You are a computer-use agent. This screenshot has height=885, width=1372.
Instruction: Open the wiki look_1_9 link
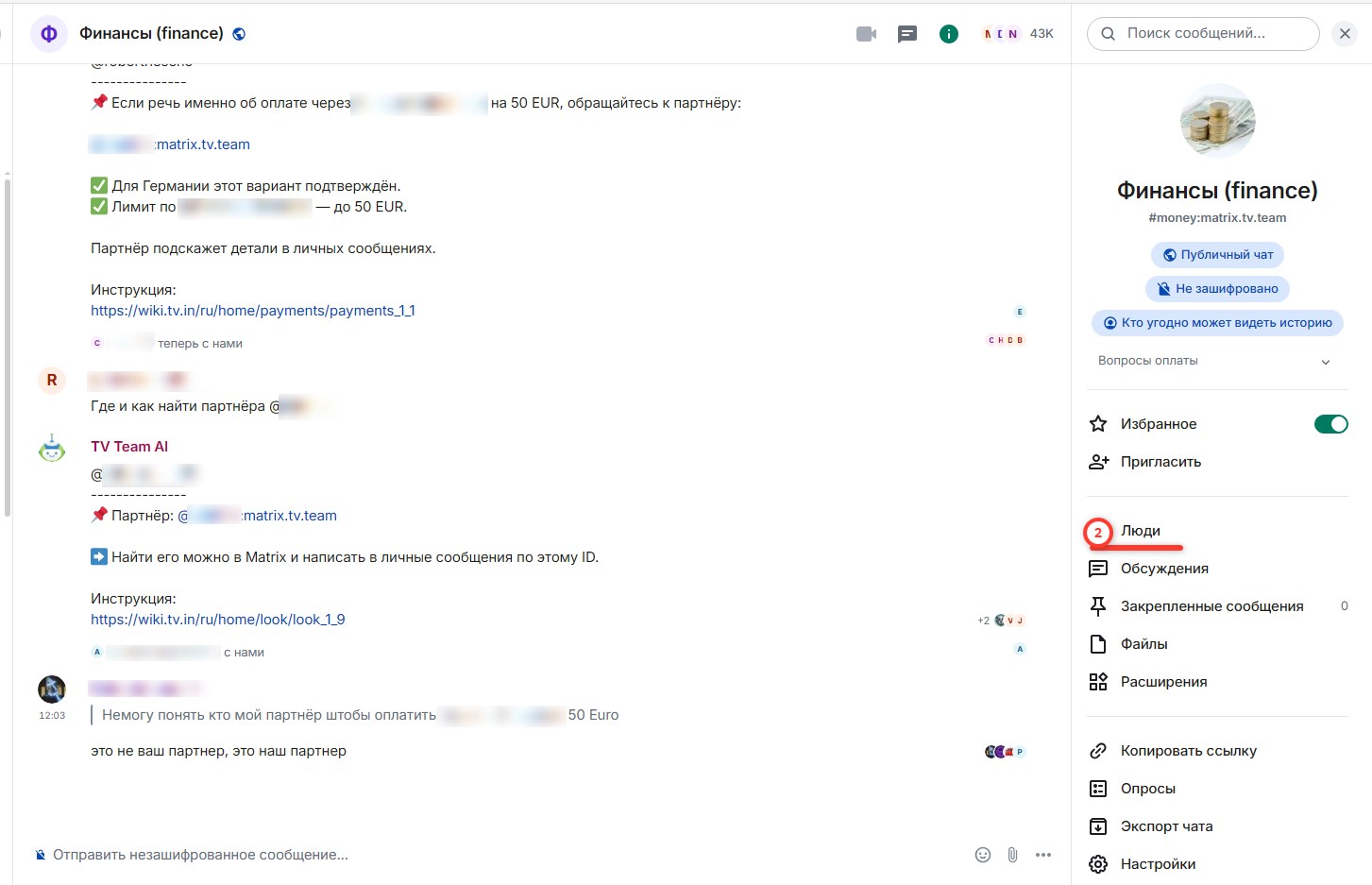coord(218,620)
